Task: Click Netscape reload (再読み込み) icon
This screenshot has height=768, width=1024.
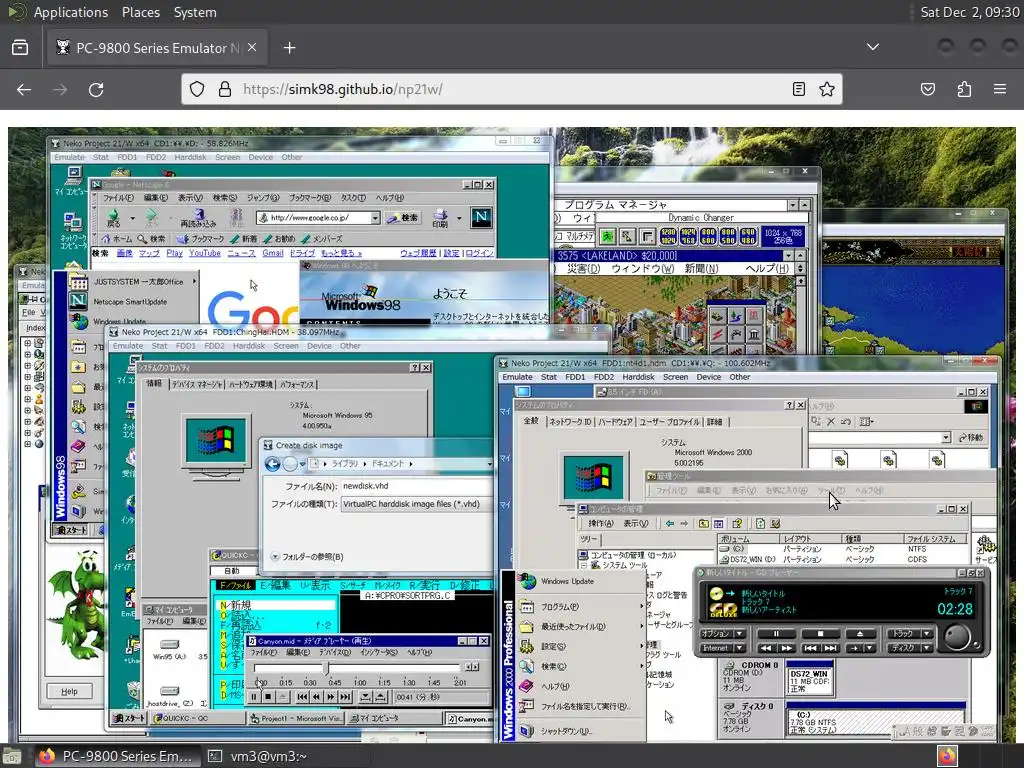Action: tap(199, 218)
